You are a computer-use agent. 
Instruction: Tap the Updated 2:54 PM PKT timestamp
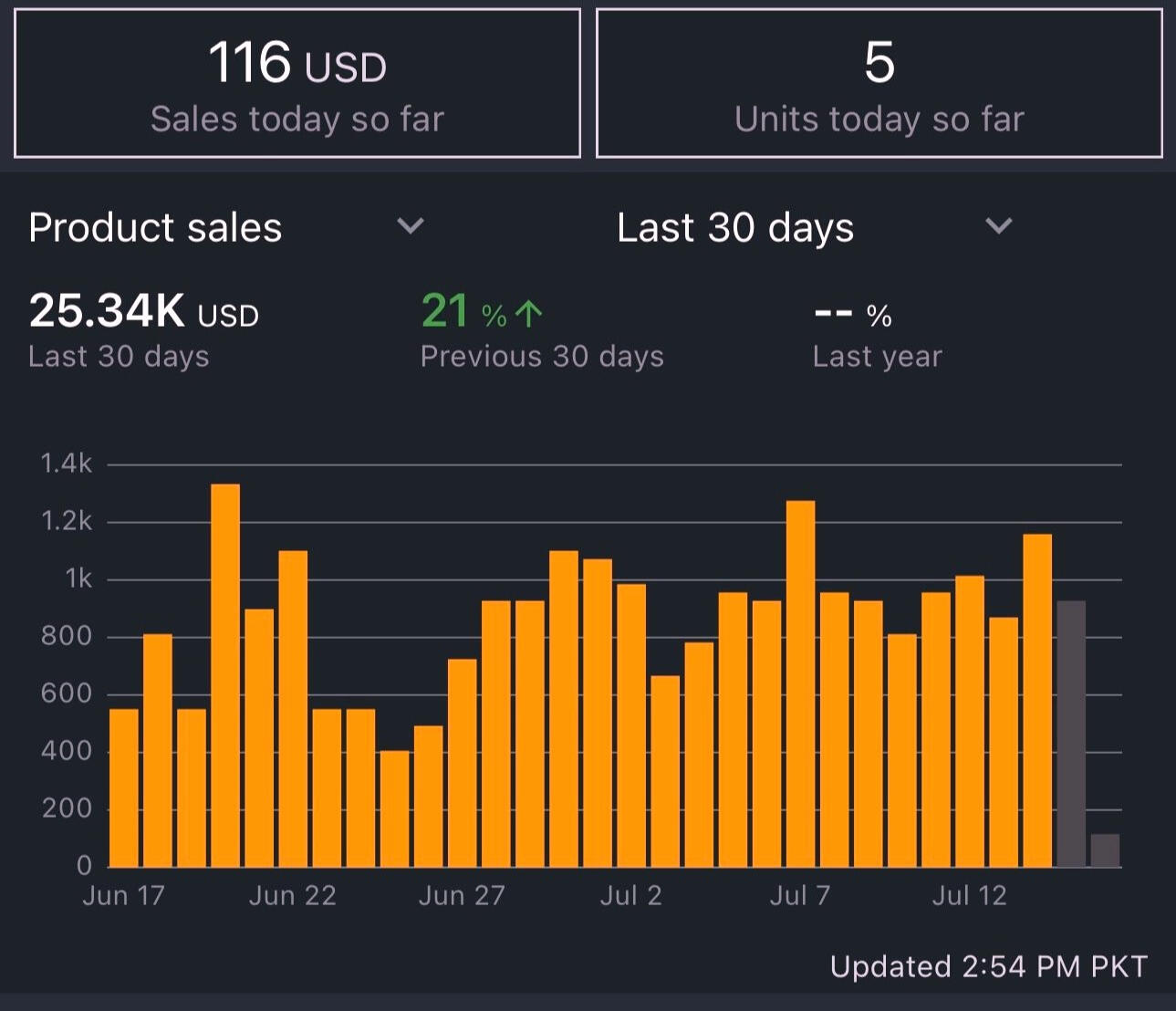point(988,966)
